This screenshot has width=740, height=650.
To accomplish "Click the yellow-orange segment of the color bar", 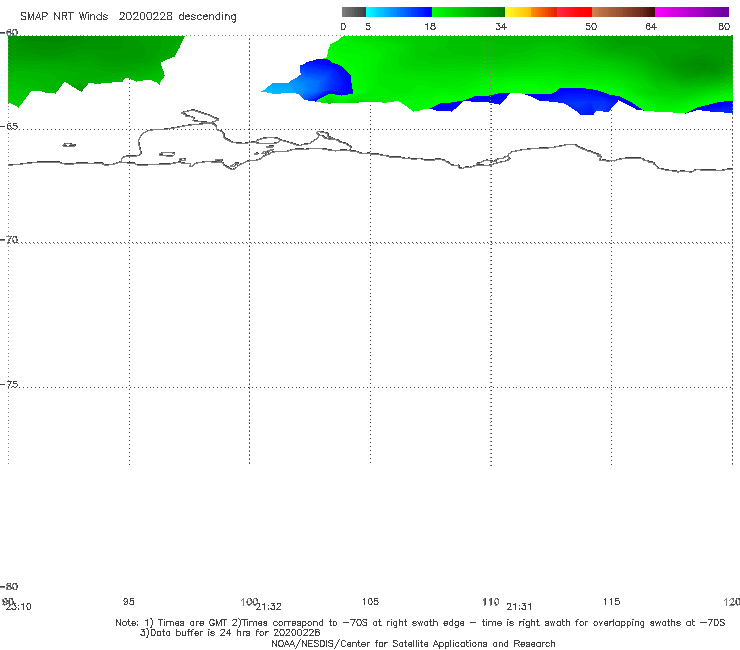I will [x=530, y=12].
